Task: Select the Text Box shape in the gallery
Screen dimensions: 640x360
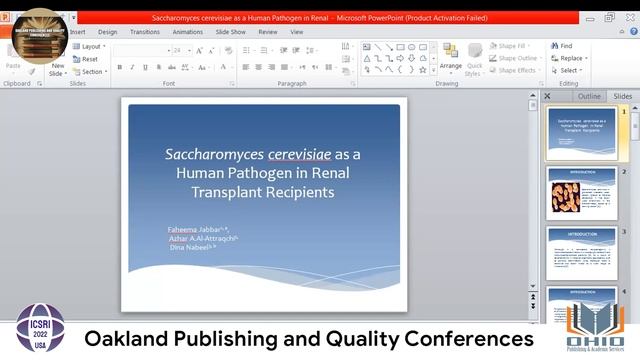Action: tap(367, 47)
